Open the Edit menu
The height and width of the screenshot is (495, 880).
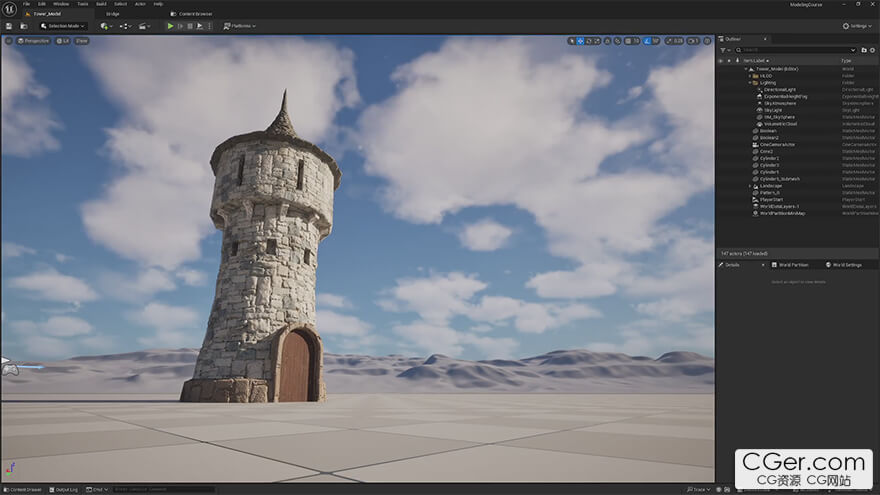point(42,4)
